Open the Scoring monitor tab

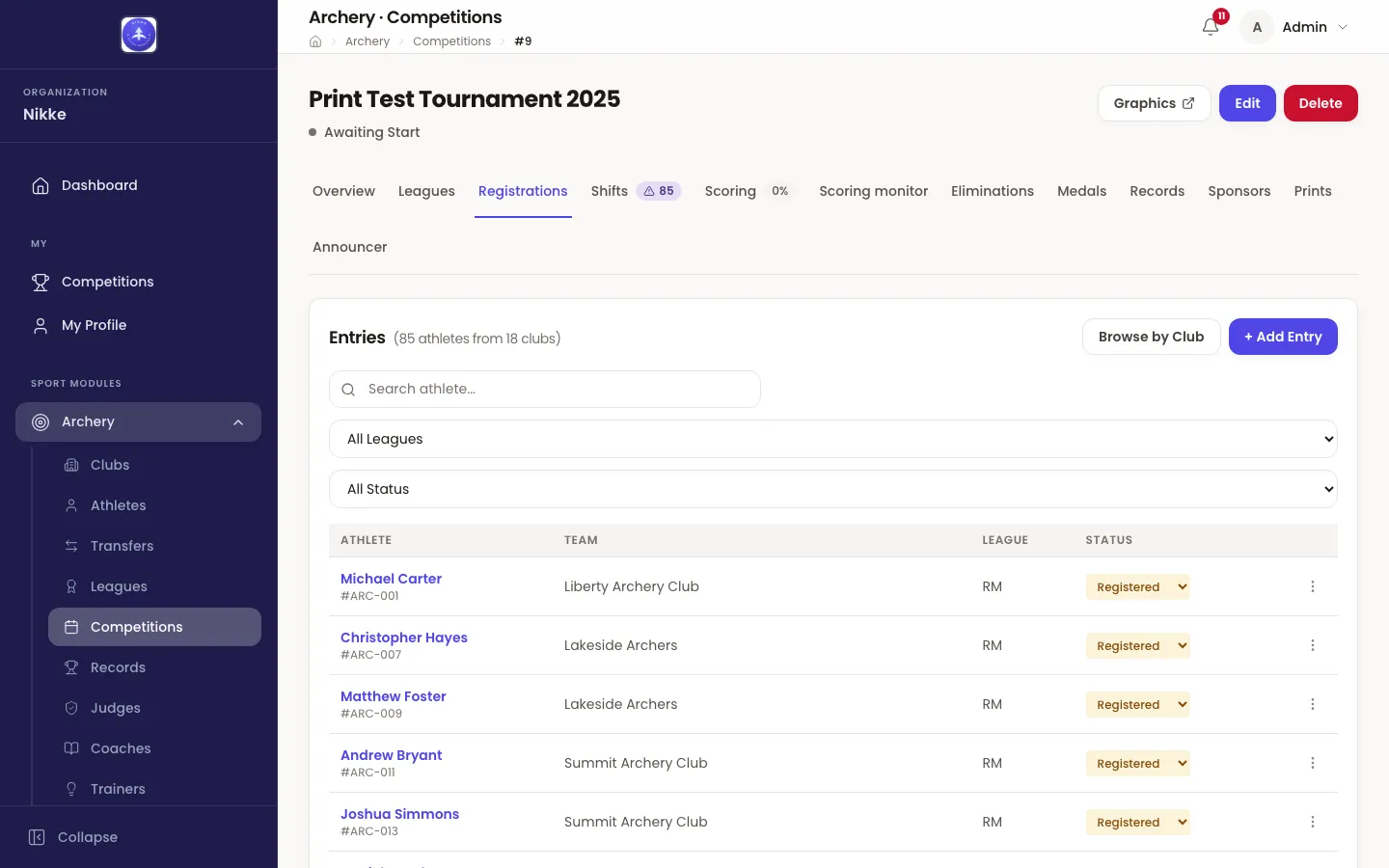pos(874,191)
